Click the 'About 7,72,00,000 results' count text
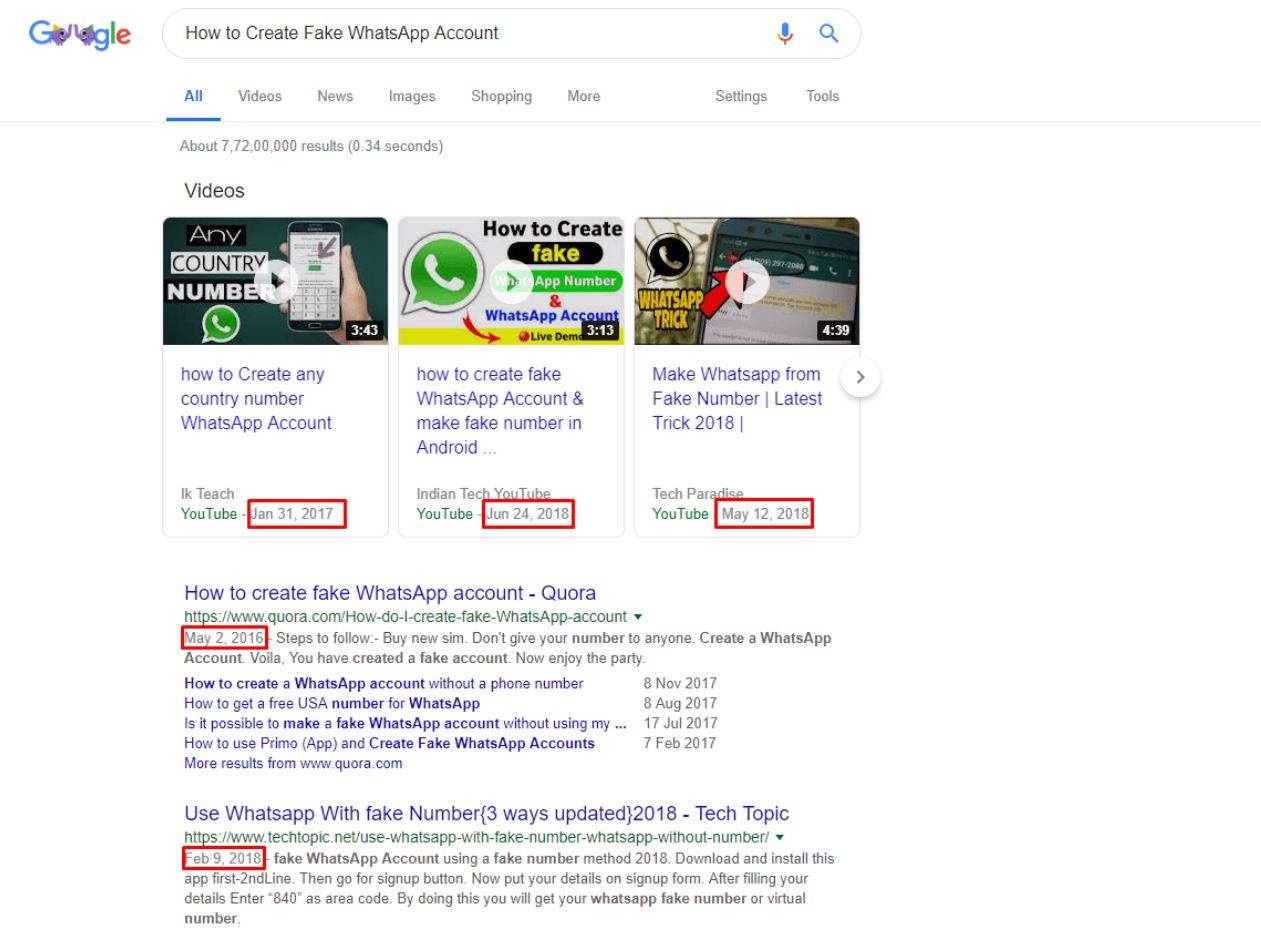1261x934 pixels. (x=311, y=146)
